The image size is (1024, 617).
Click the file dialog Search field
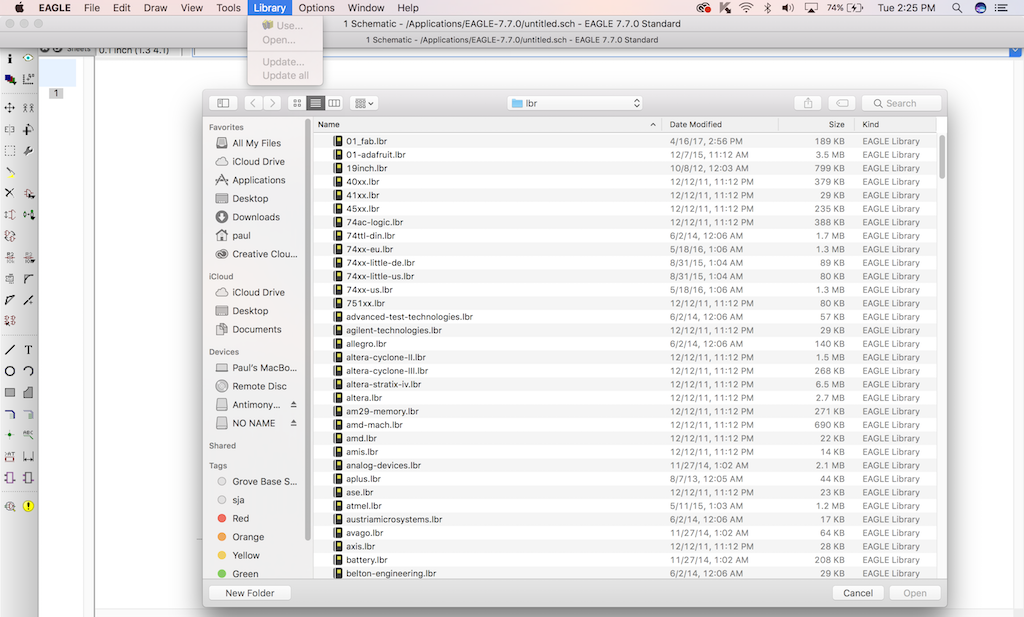point(902,103)
